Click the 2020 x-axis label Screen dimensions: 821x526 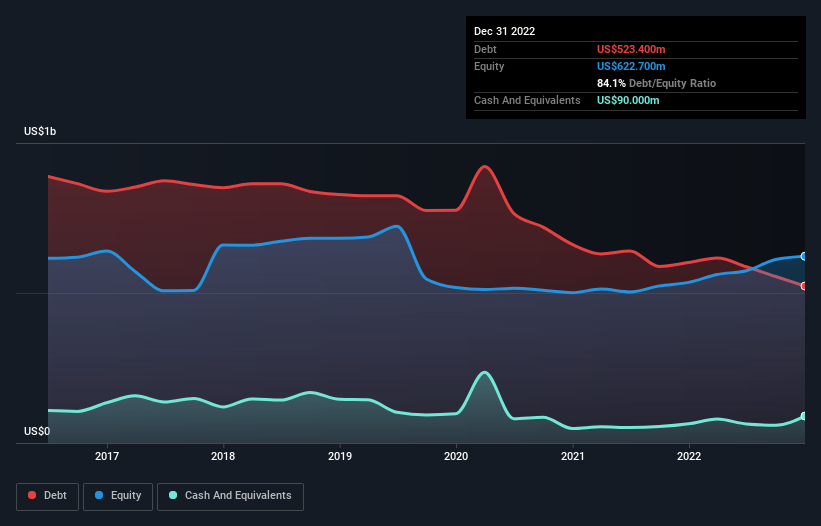coord(456,456)
